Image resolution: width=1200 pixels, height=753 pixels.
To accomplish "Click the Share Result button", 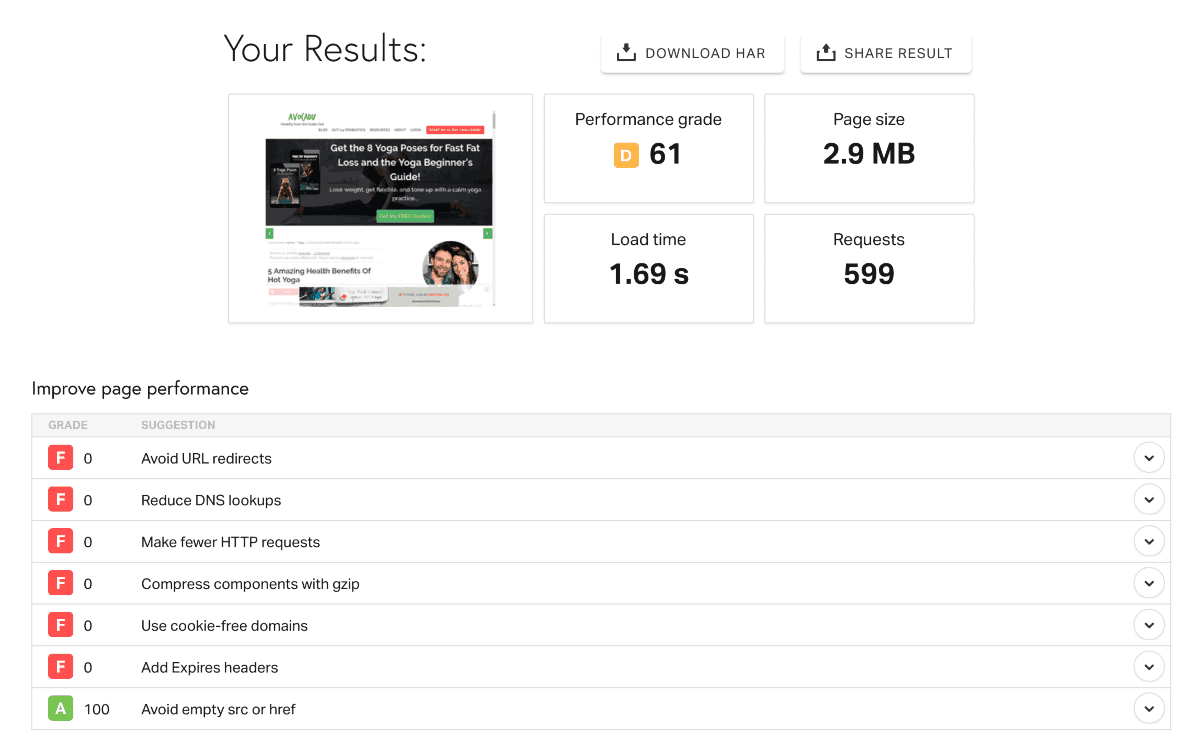I will coord(885,53).
